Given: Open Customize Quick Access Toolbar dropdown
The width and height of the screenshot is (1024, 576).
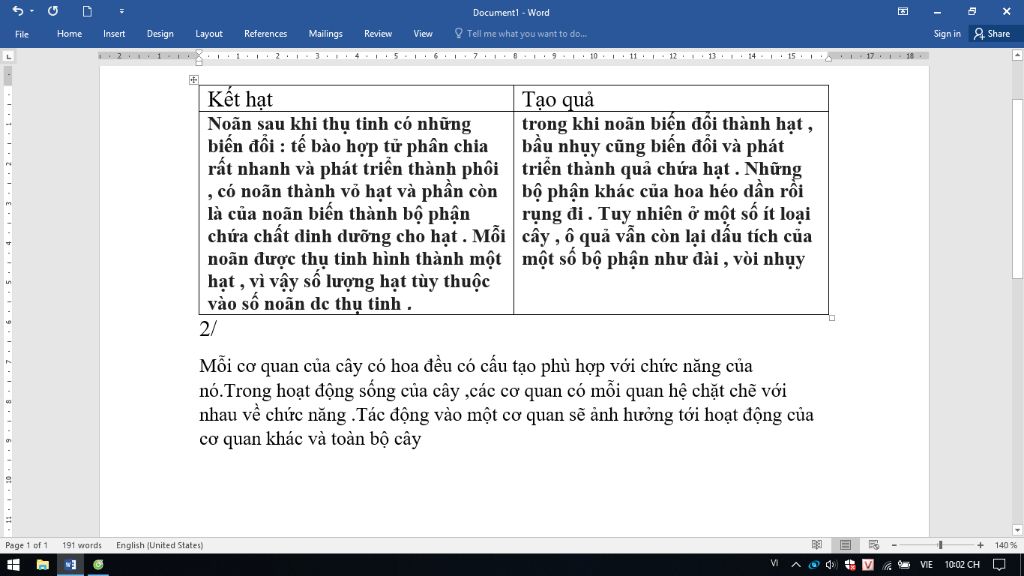Looking at the screenshot, I should pos(121,11).
